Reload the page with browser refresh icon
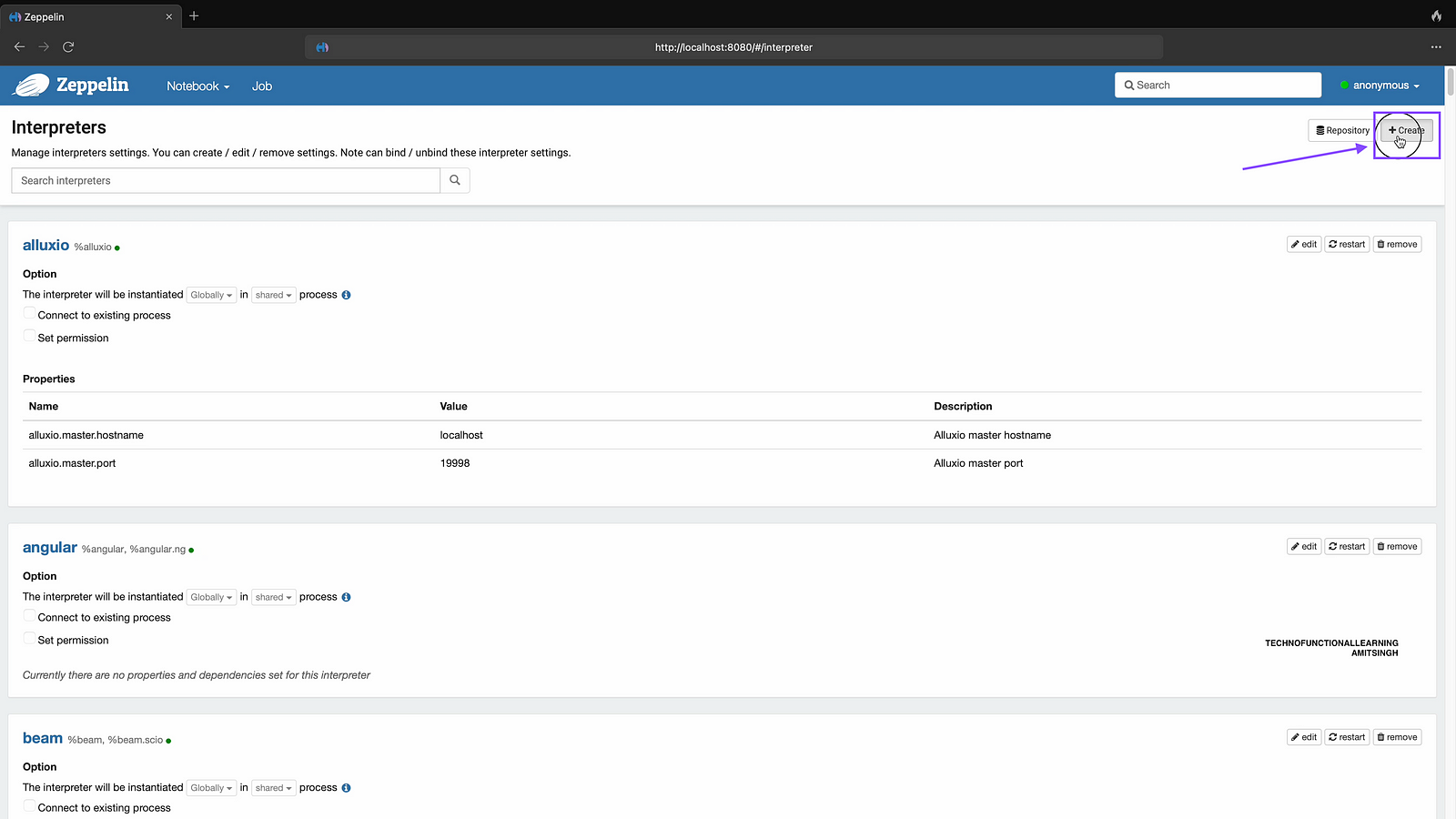 click(68, 46)
